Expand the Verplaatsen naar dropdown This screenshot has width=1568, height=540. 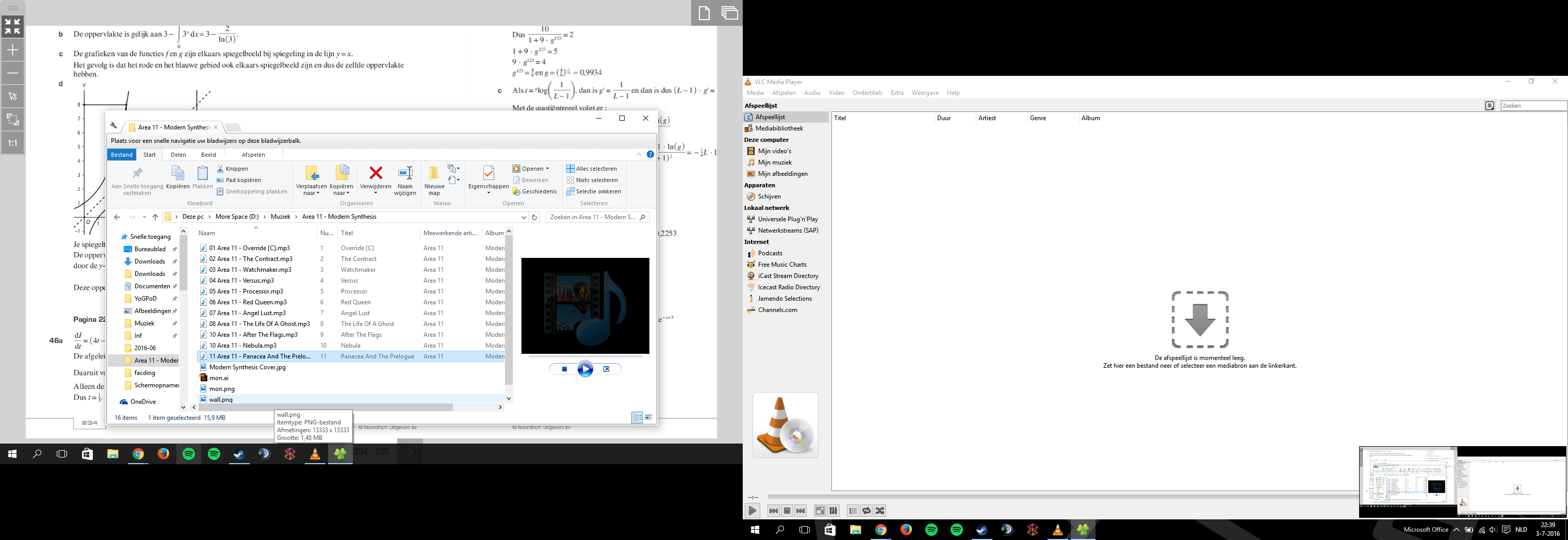(x=311, y=193)
